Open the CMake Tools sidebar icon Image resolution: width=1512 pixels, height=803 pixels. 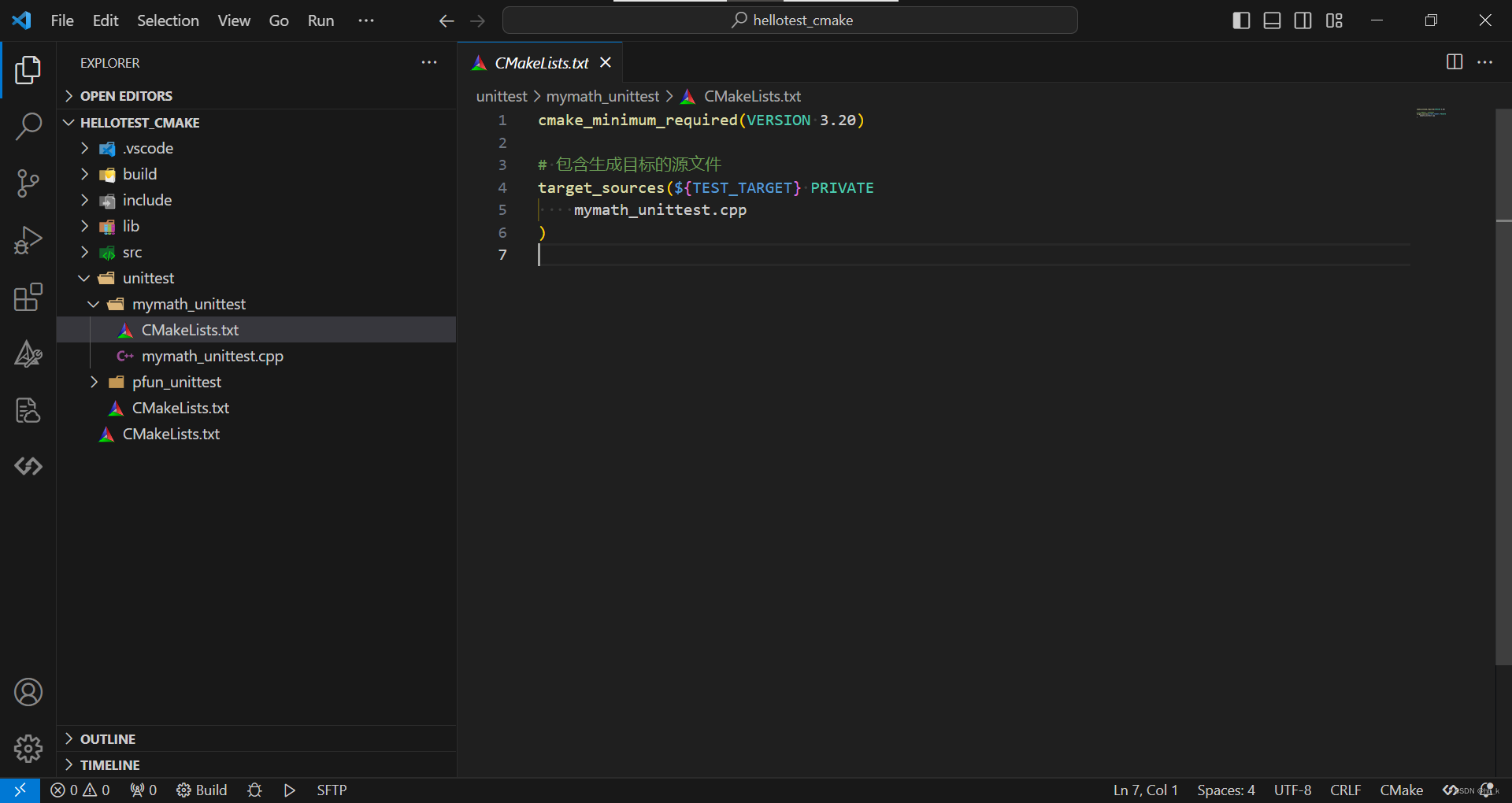tap(28, 353)
